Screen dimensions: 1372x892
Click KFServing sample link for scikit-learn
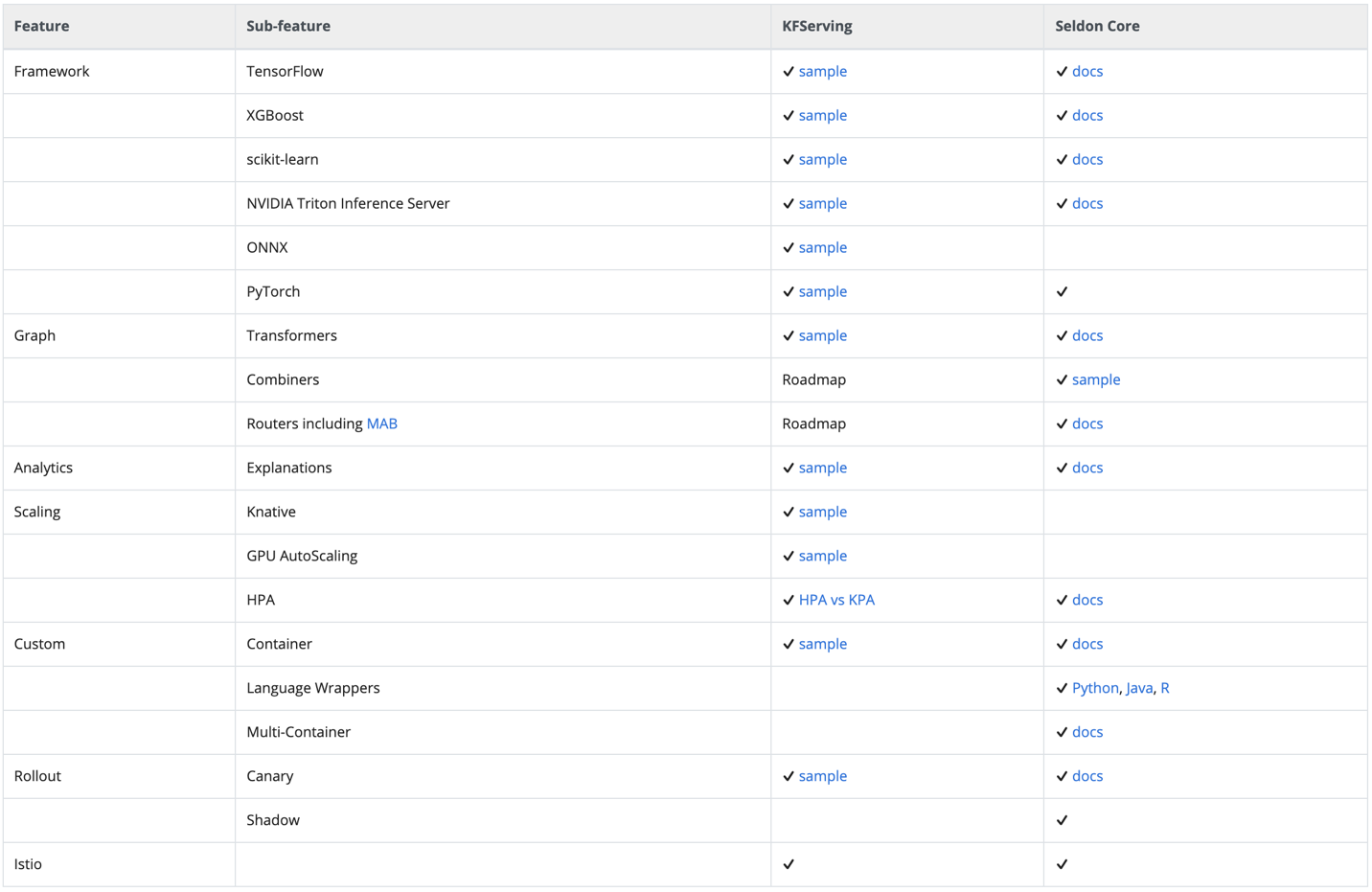tap(822, 159)
